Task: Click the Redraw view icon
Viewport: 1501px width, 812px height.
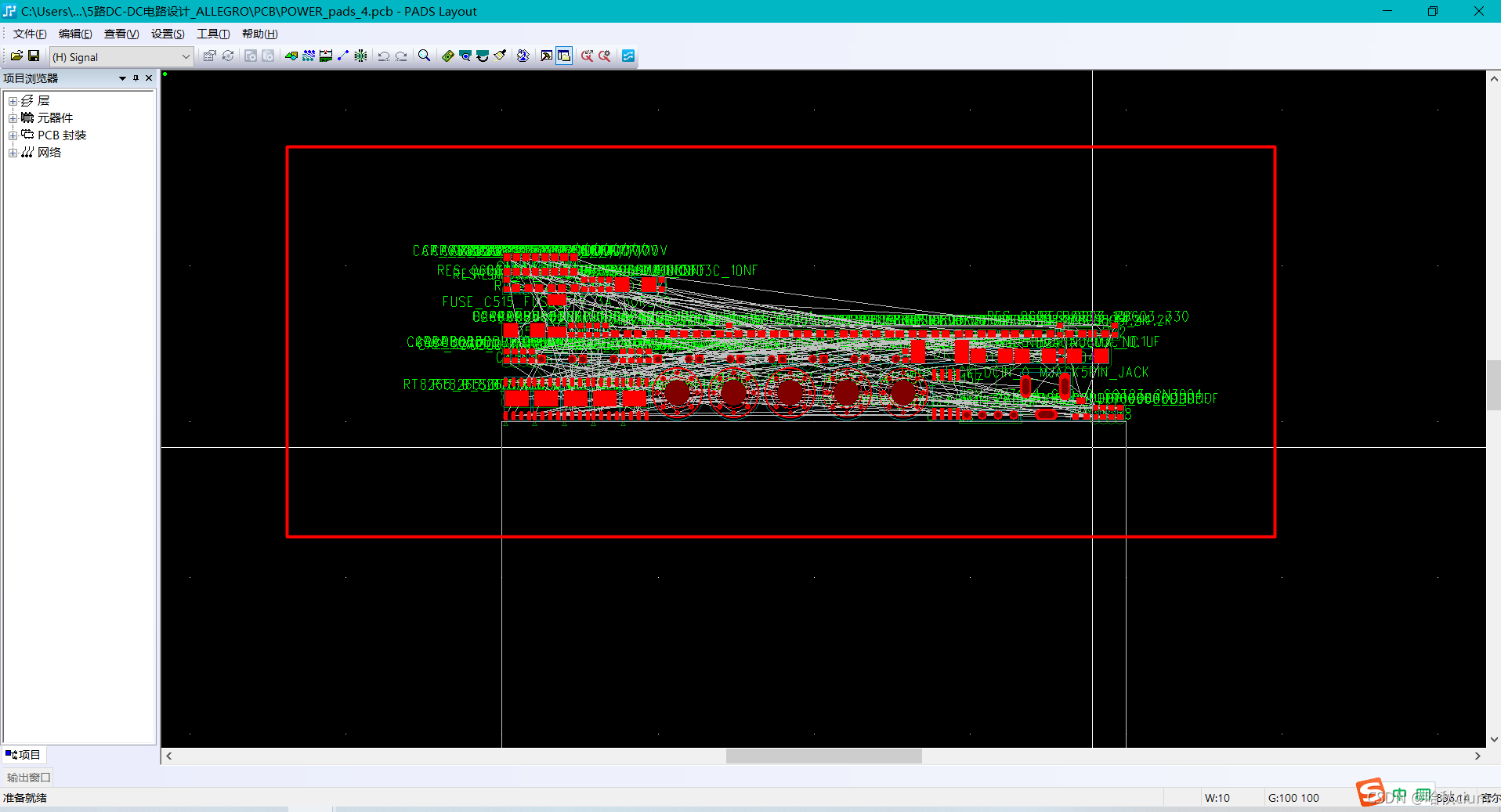Action: click(x=465, y=56)
